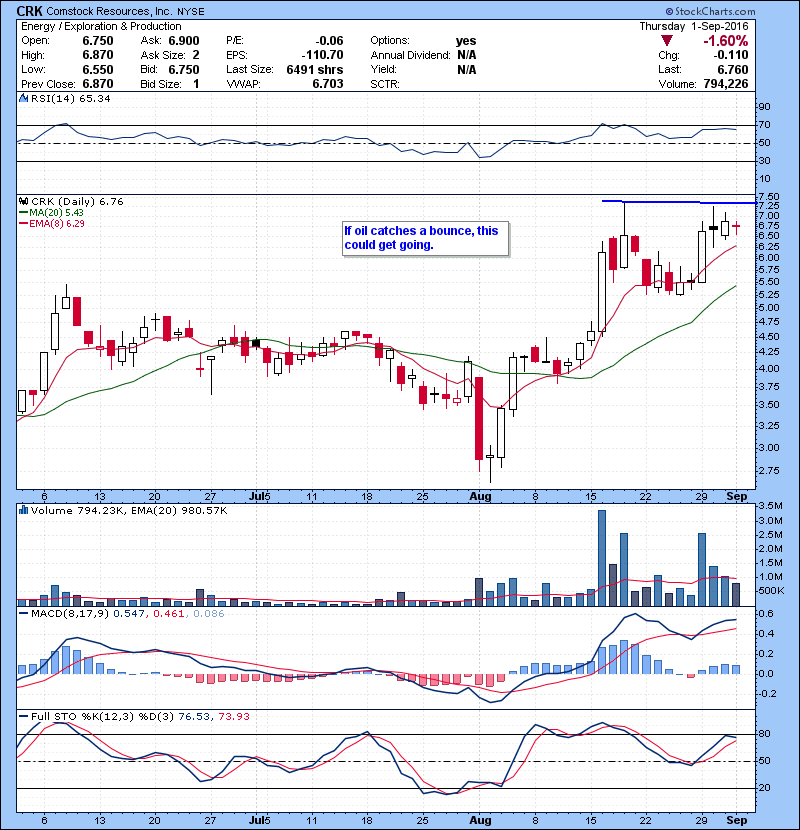The width and height of the screenshot is (800, 830).
Task: Click the Aug label on price chart axis
Action: click(x=480, y=497)
